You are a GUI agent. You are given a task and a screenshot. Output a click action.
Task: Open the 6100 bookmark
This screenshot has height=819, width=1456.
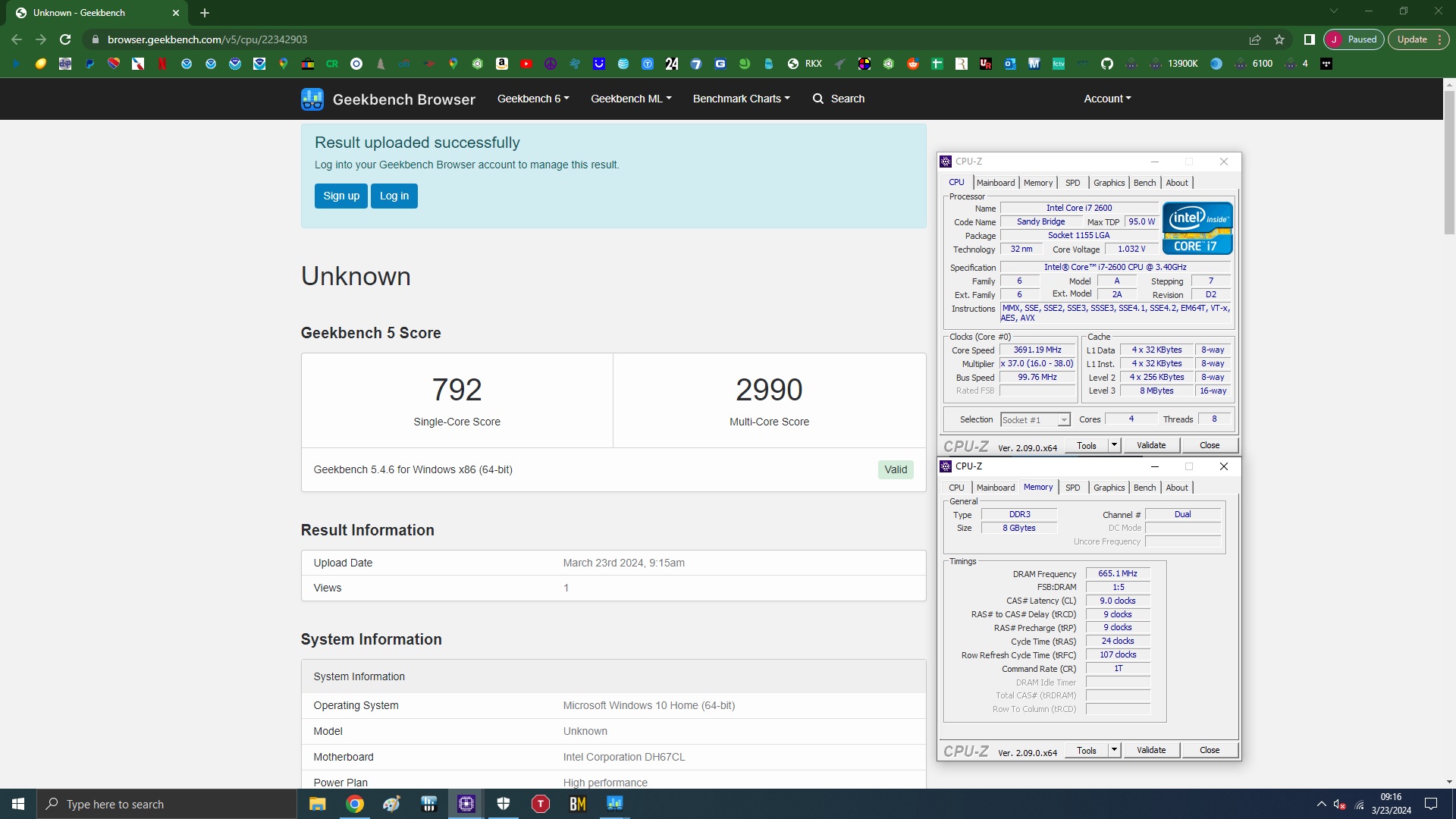(x=1254, y=64)
